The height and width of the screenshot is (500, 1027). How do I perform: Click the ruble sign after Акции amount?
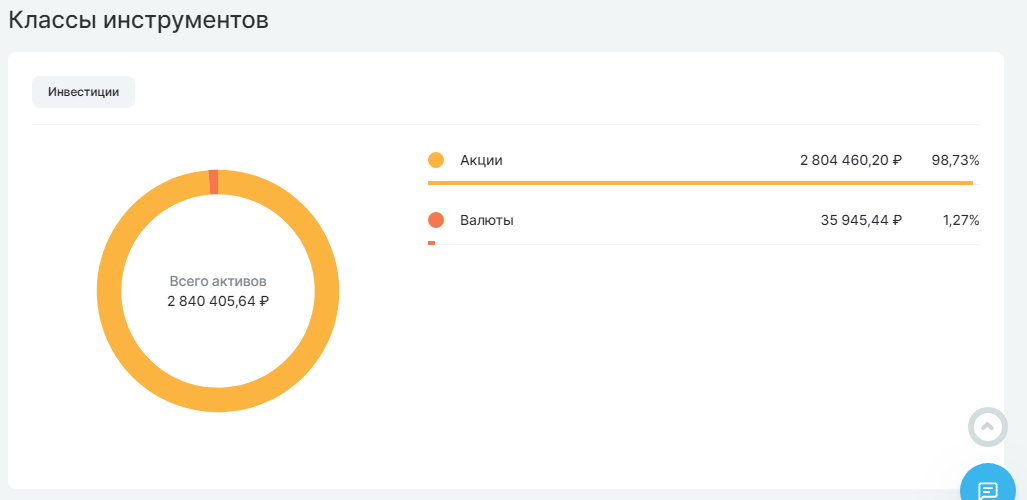(x=897, y=160)
